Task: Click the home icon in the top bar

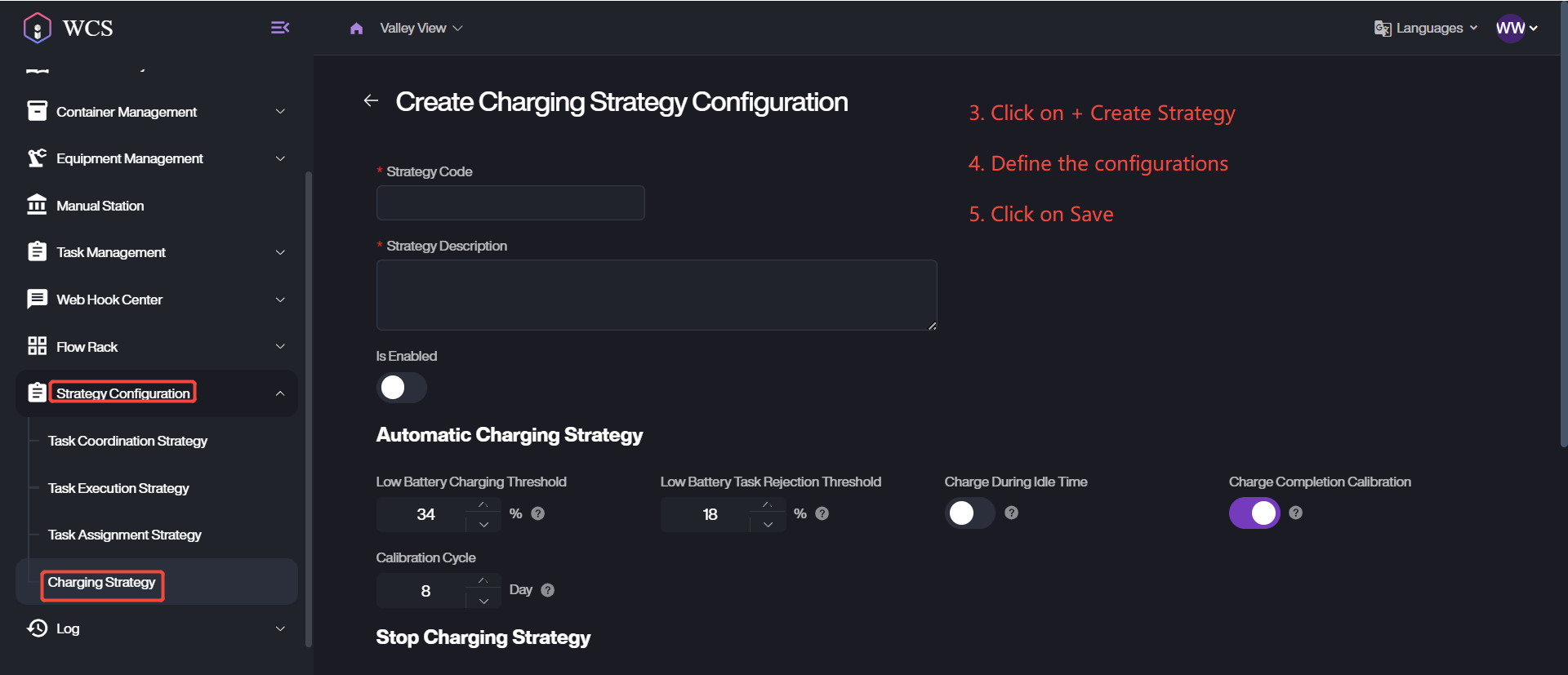Action: point(356,29)
